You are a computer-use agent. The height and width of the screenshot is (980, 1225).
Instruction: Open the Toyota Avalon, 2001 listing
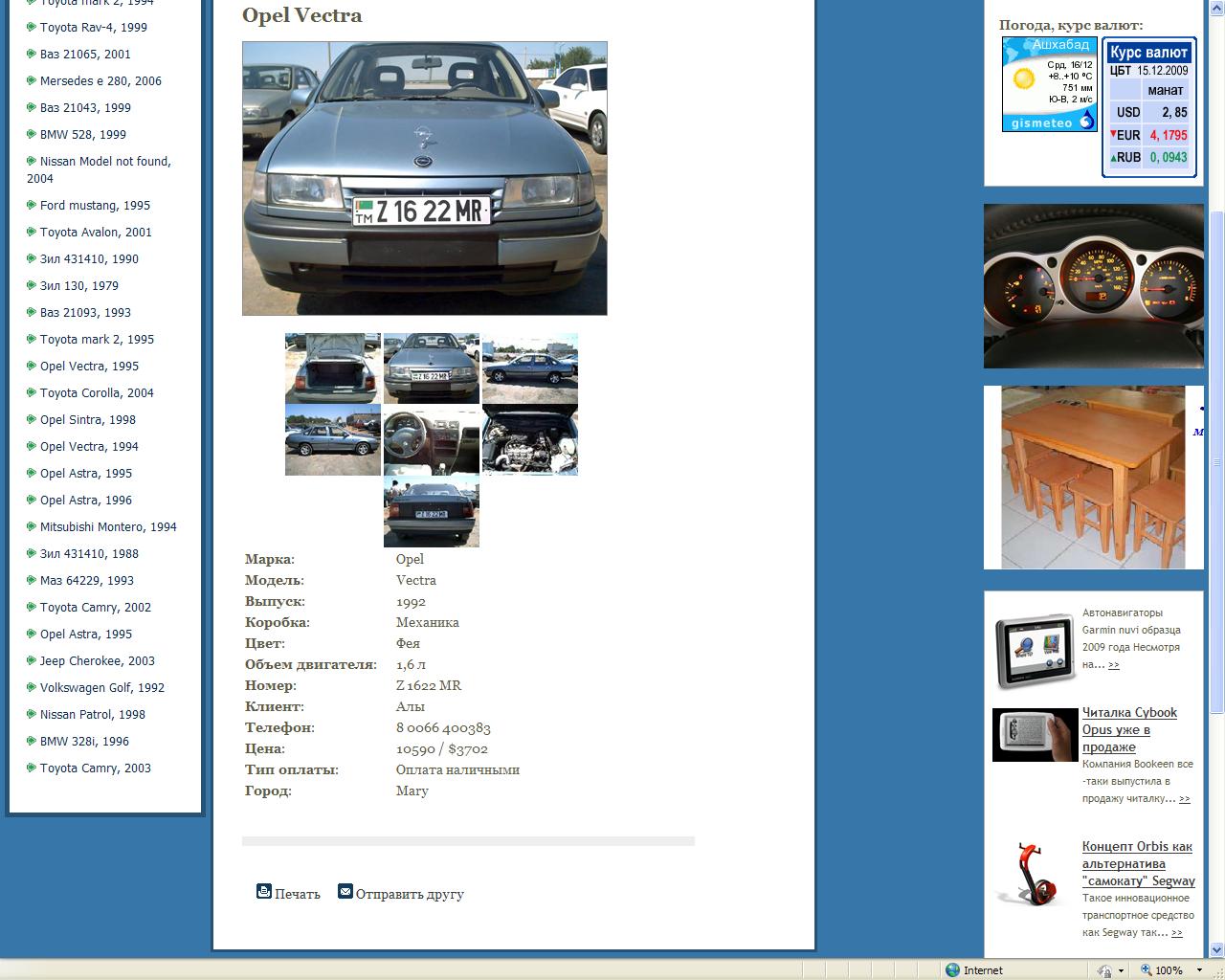[96, 232]
